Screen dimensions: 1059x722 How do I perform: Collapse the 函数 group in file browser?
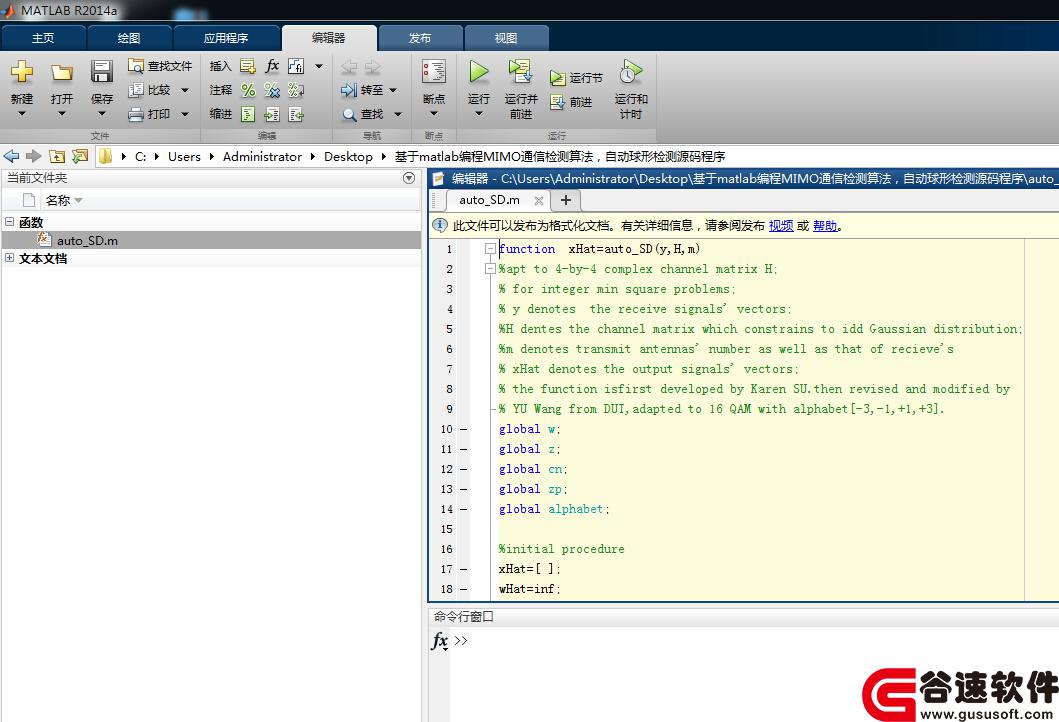click(9, 222)
